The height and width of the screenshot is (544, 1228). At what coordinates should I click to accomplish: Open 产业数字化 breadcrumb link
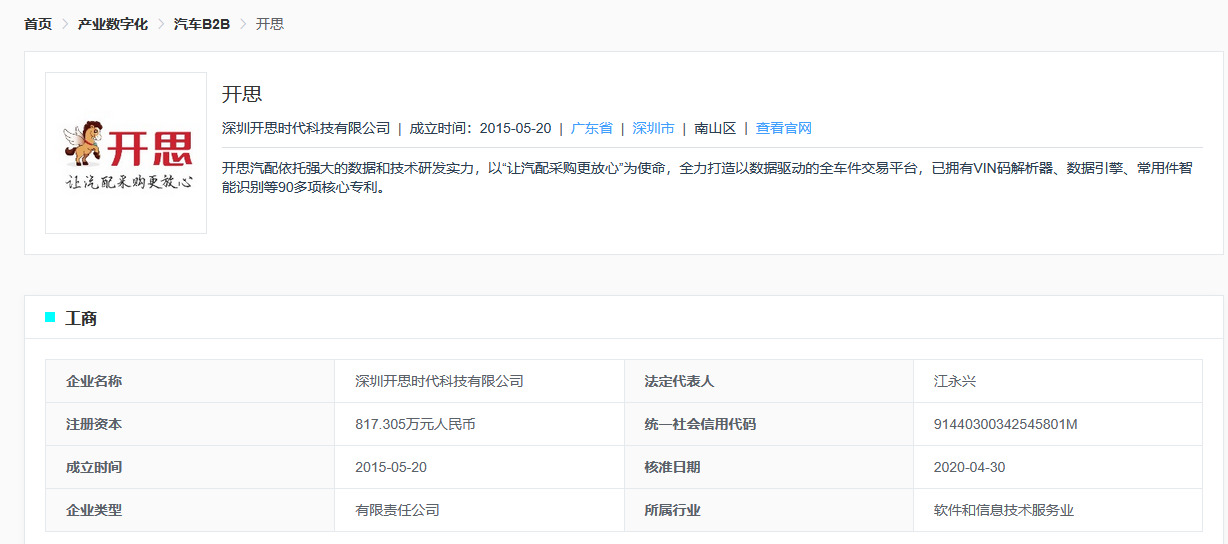[x=113, y=23]
